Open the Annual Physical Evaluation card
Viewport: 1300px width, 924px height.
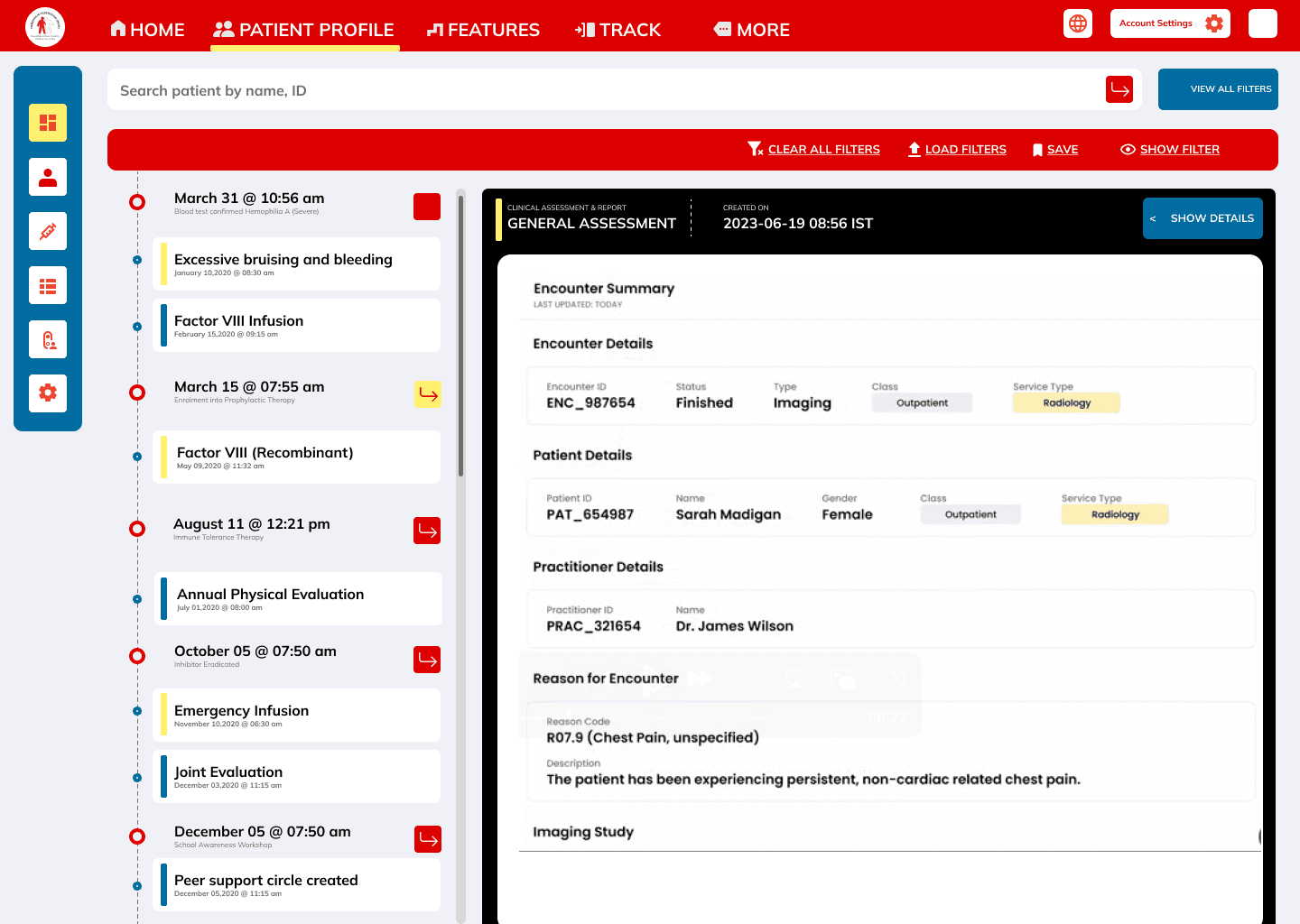[298, 598]
